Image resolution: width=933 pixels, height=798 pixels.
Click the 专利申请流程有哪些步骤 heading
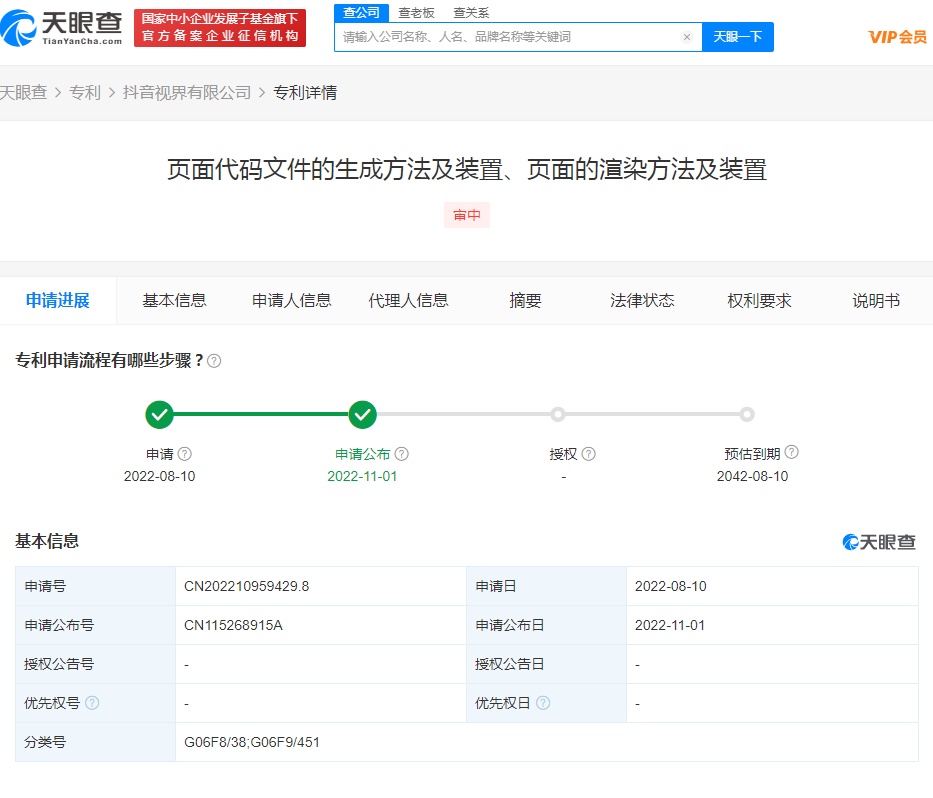109,361
